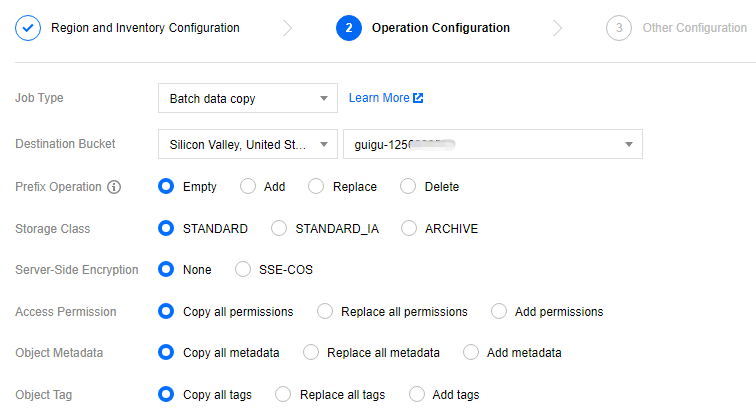The image size is (756, 418).
Task: Open the Learn More link
Action: (x=379, y=98)
